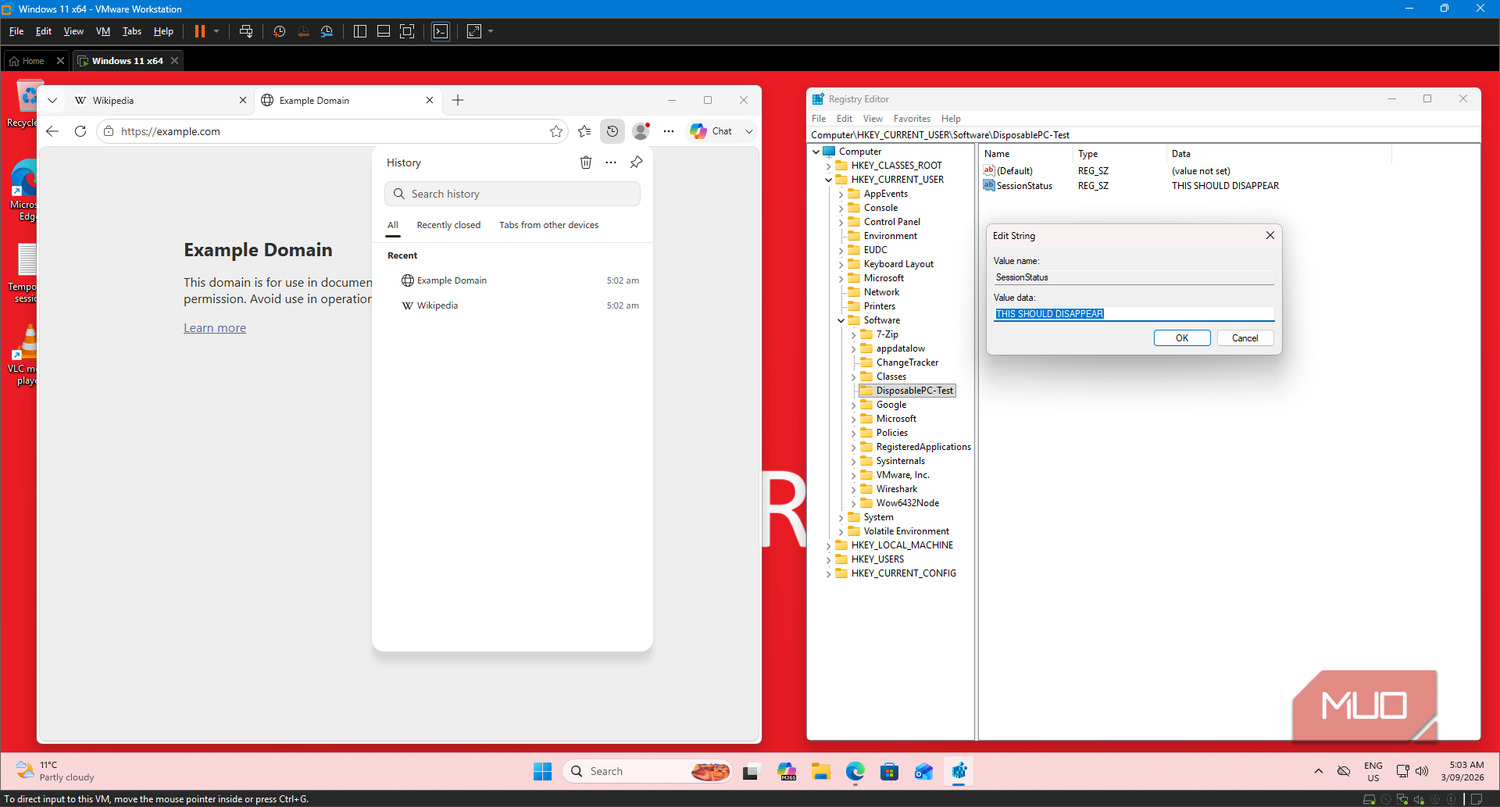Click the VMware stretch guest display icon
Image resolution: width=1500 pixels, height=807 pixels.
click(x=474, y=31)
